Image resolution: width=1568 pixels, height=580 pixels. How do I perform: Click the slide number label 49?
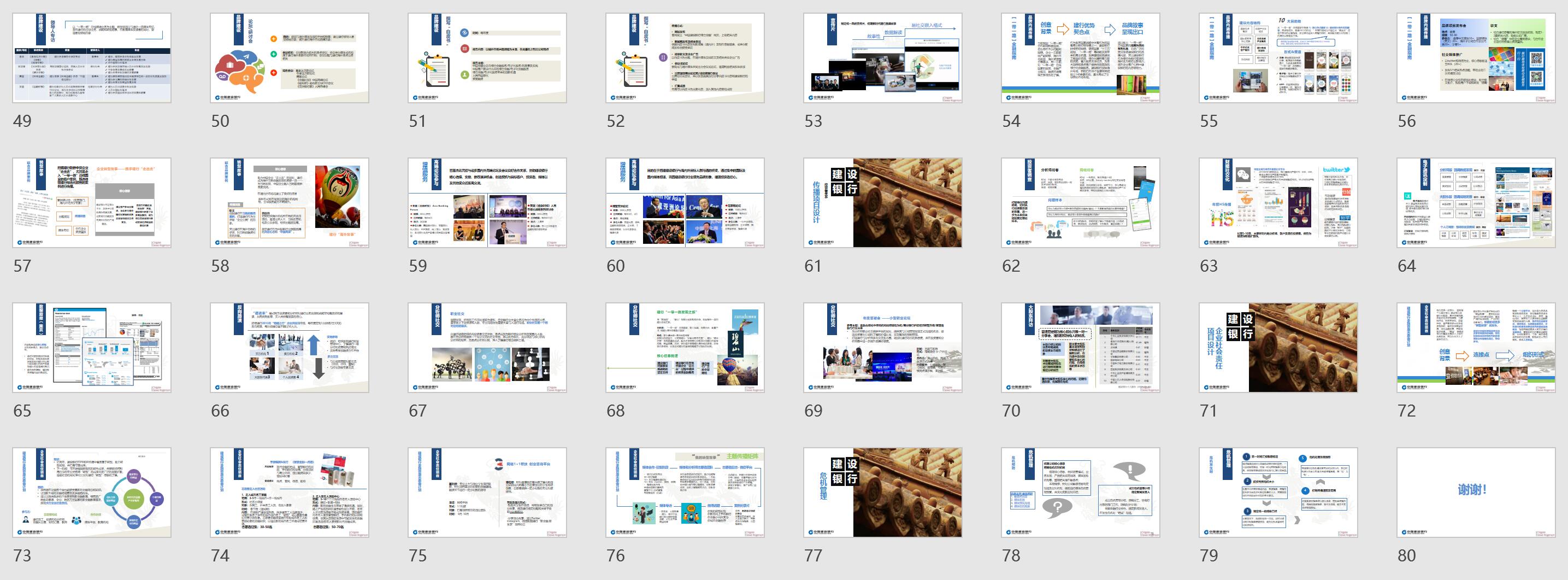[22, 121]
